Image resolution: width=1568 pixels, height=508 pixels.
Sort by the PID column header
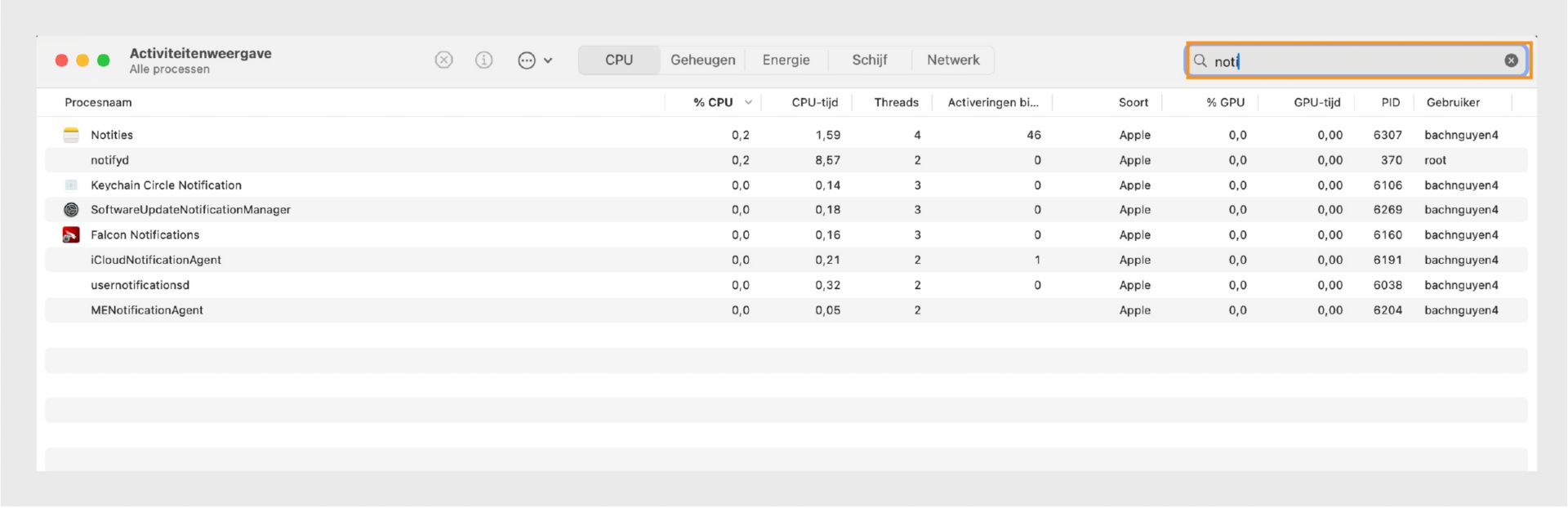coord(1391,102)
